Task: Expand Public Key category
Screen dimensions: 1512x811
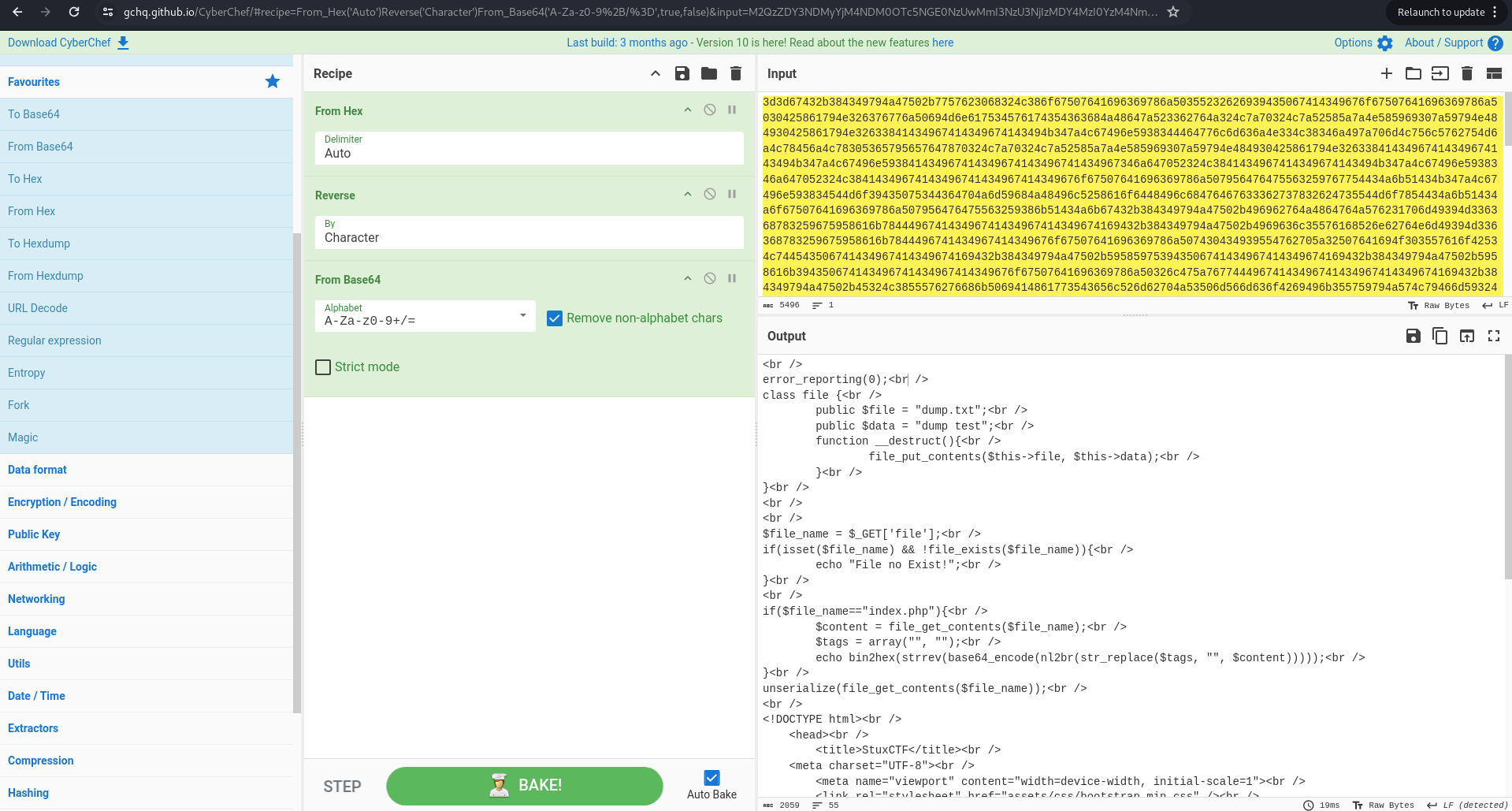Action: pyautogui.click(x=146, y=534)
